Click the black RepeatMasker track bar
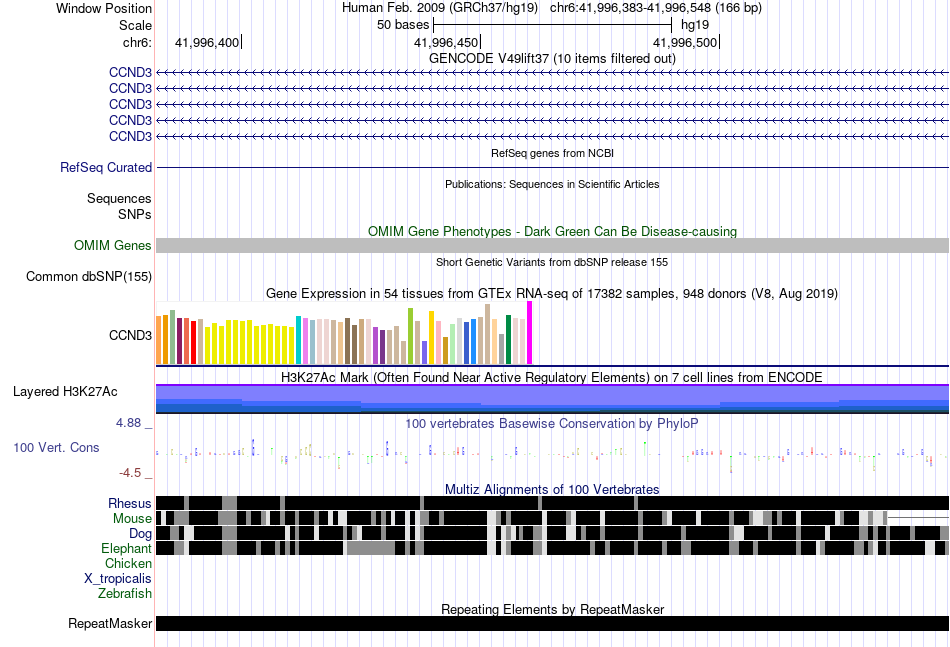Screen dimensions: 950x647 point(553,623)
